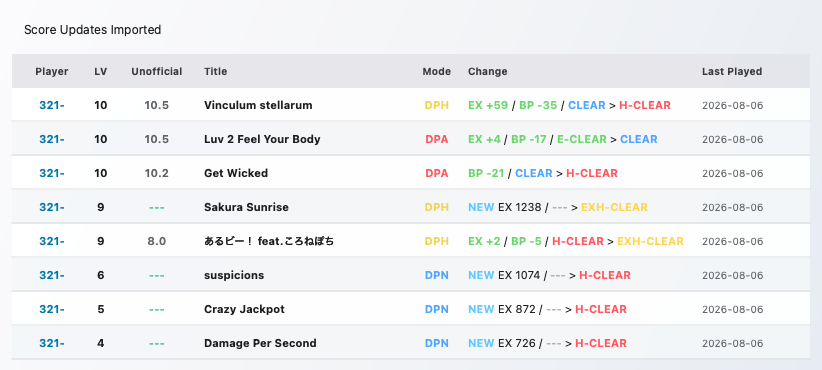Image resolution: width=822 pixels, height=370 pixels.
Task: Click EX +4 change value
Action: pyautogui.click(x=484, y=139)
